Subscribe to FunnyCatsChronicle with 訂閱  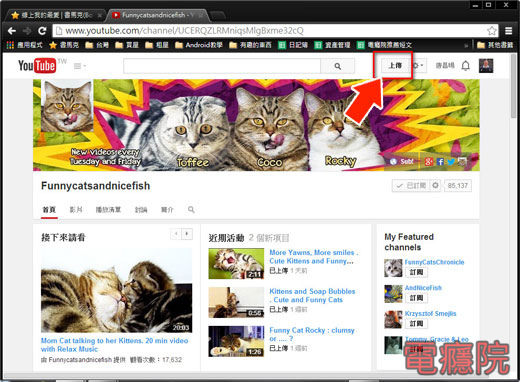(416, 272)
